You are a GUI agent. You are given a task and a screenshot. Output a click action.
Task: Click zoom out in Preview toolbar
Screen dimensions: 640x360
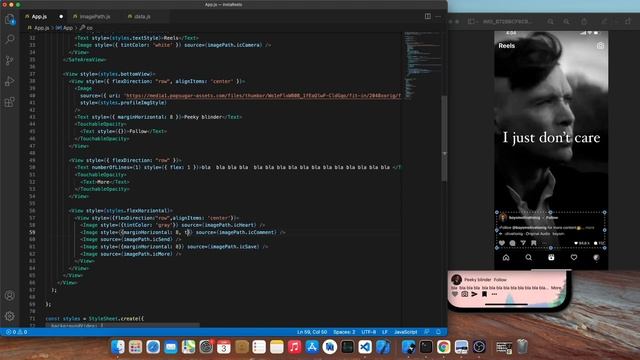551,21
